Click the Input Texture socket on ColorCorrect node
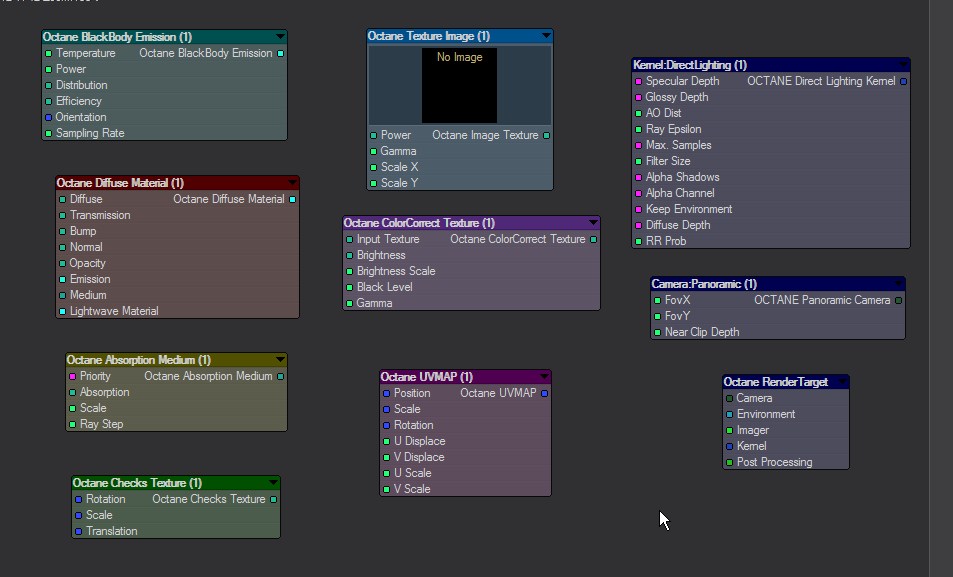The width and height of the screenshot is (953, 577). (349, 240)
